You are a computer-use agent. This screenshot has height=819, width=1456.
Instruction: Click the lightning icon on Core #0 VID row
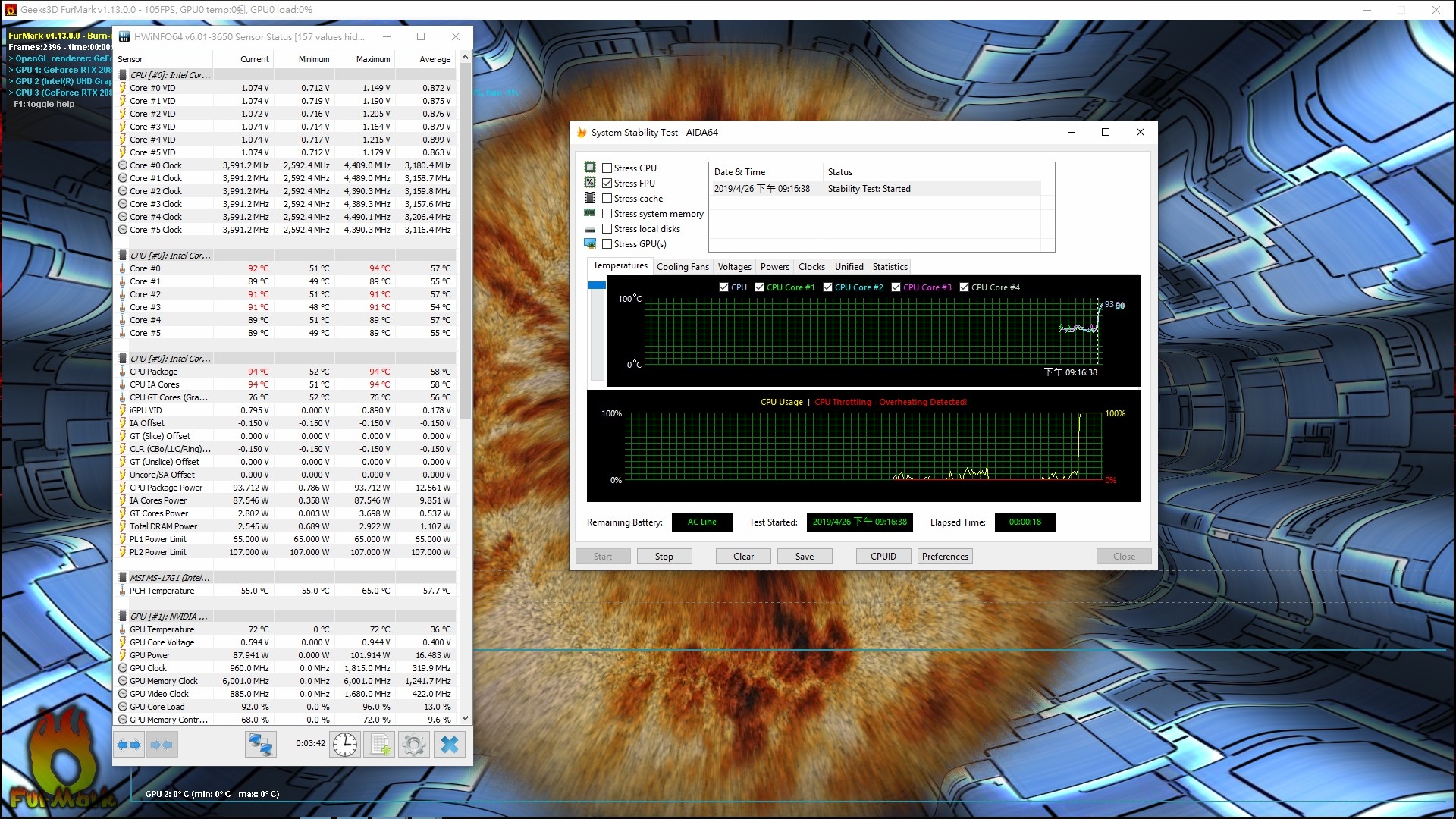[123, 88]
